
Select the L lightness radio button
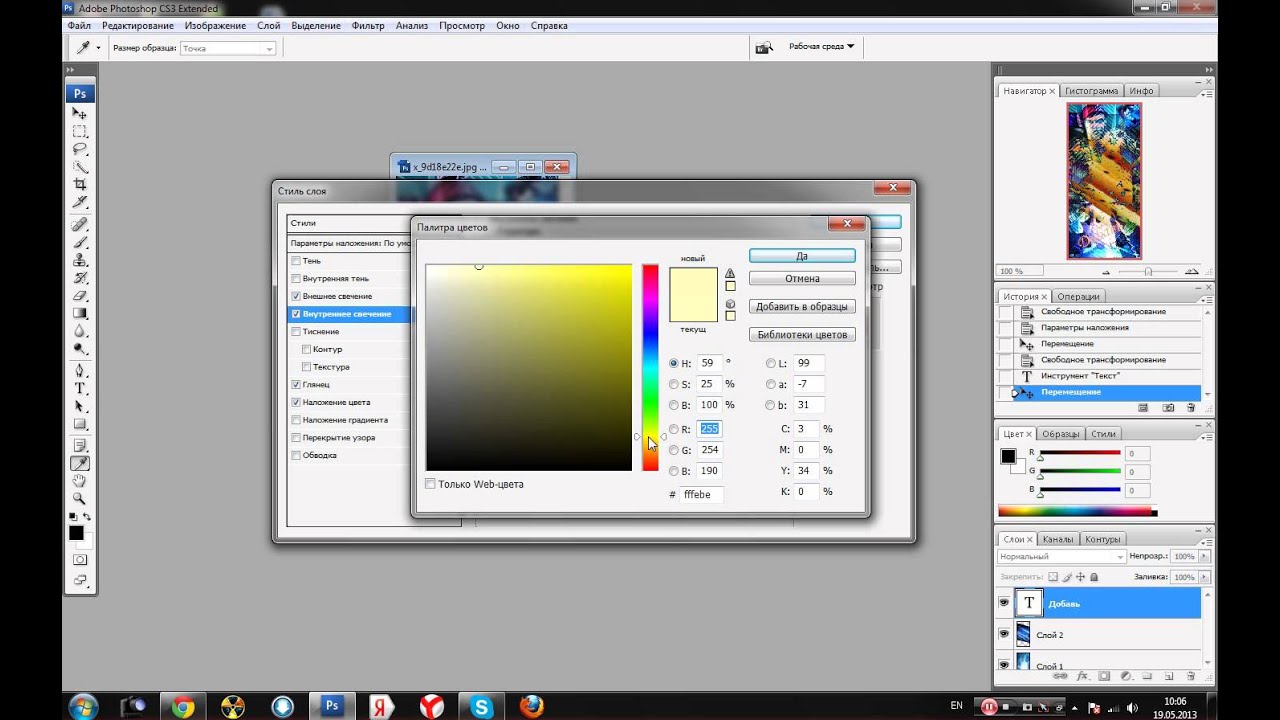pos(771,363)
